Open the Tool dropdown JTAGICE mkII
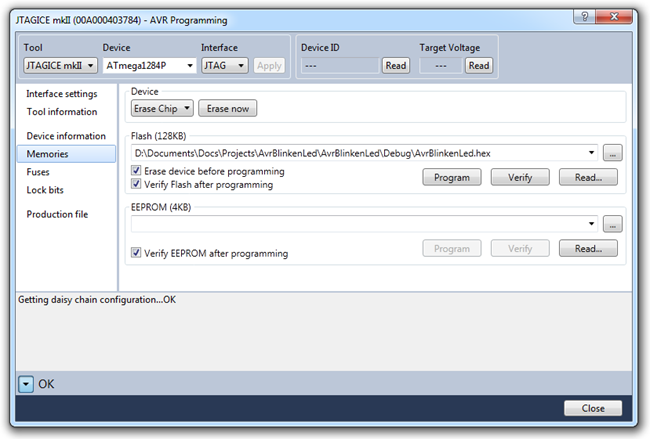 pos(59,65)
